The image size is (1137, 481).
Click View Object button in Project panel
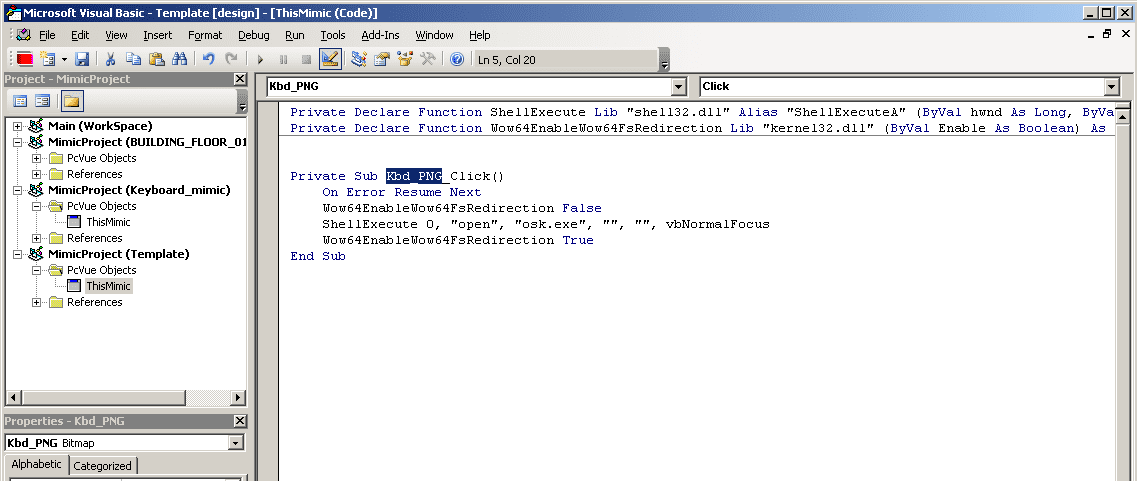[42, 101]
